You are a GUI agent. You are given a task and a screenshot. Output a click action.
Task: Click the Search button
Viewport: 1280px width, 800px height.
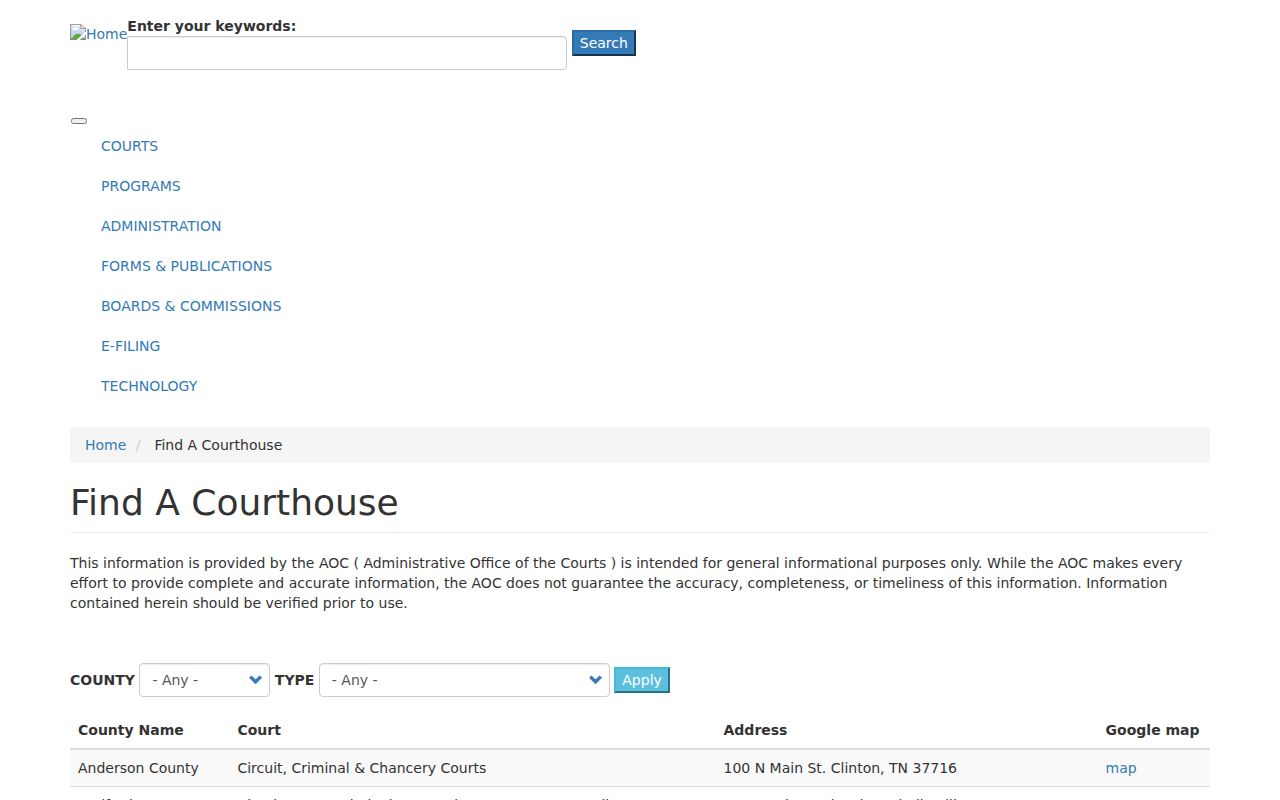tap(604, 43)
